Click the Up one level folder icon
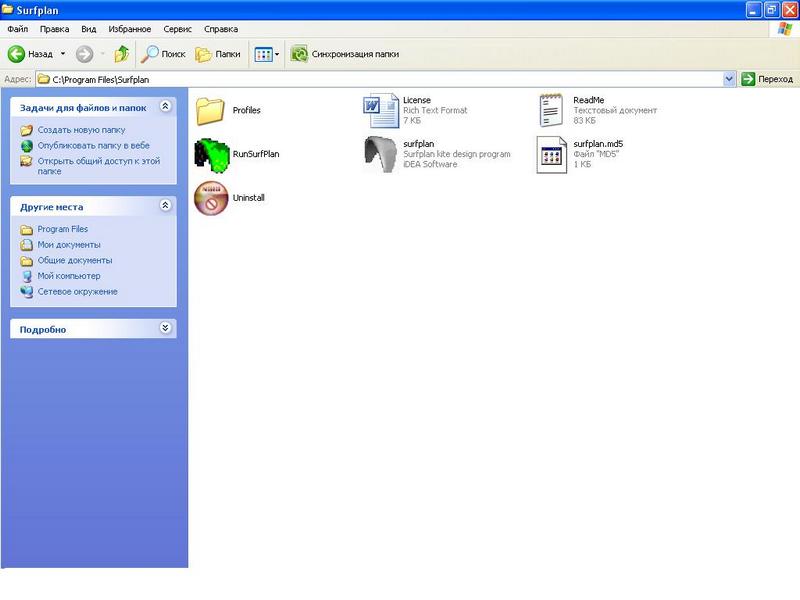Screen dimensions: 800x600 (121, 54)
